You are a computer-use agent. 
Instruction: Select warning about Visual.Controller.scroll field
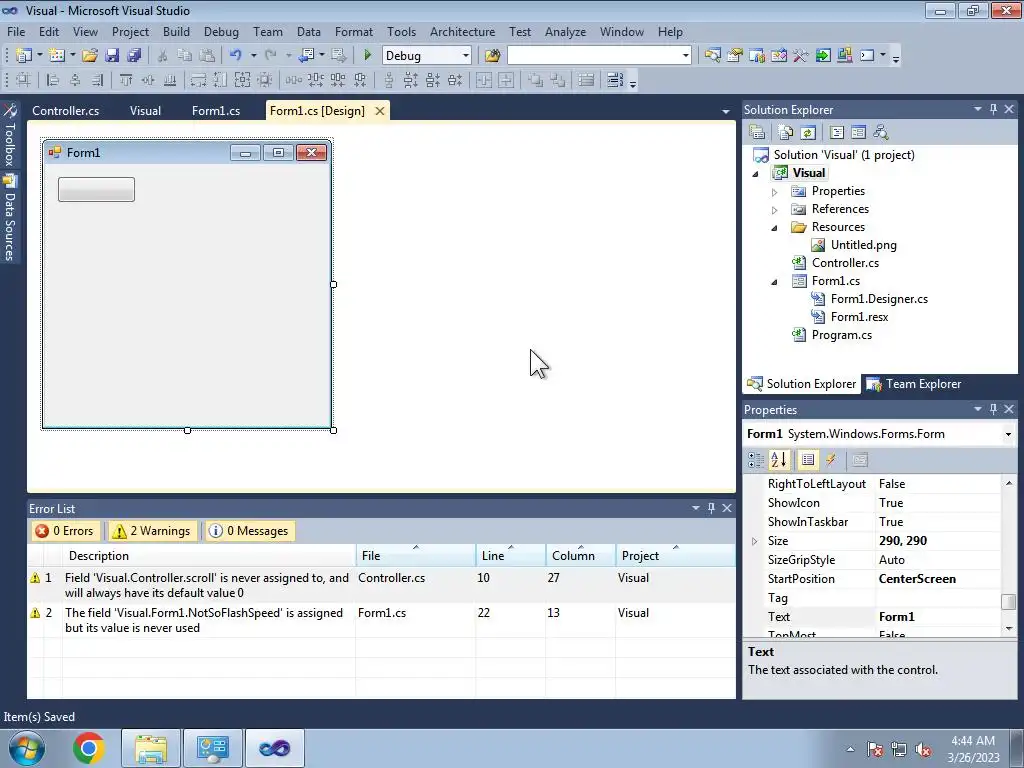(x=381, y=585)
